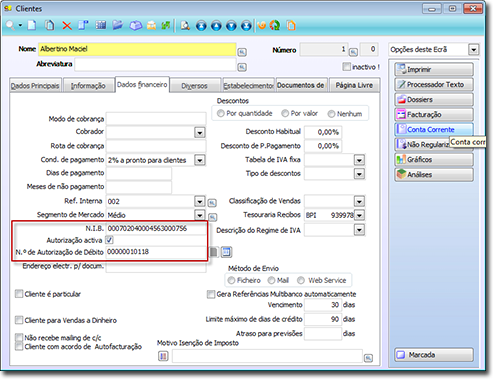Click the envelope mail toolbar icon
Viewport: 496px width, 383px height.
click(151, 26)
